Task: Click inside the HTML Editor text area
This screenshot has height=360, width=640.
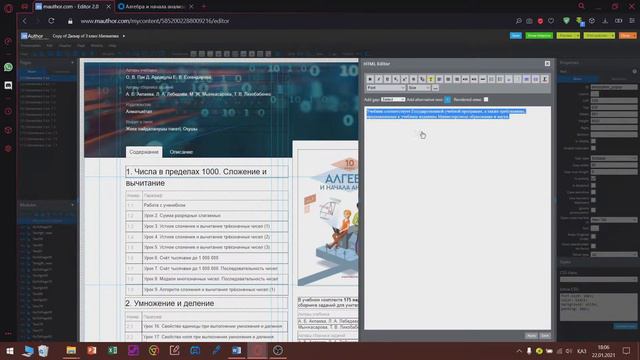Action: [x=457, y=218]
